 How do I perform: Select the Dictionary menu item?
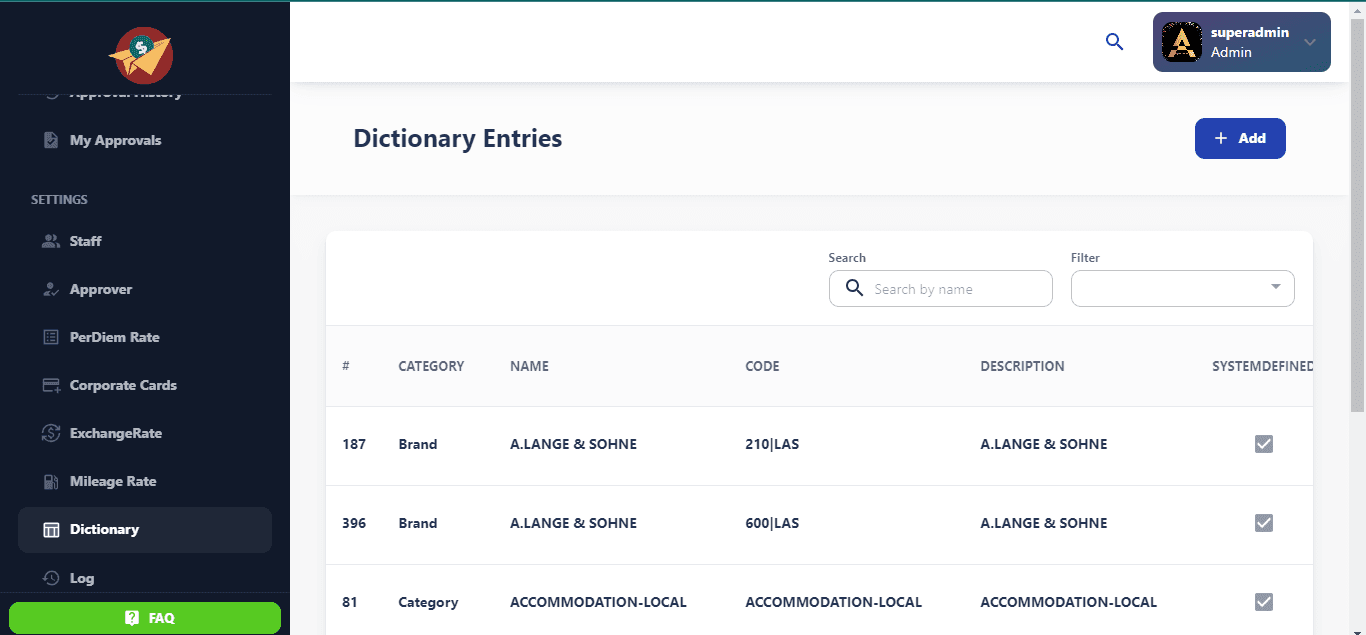104,529
